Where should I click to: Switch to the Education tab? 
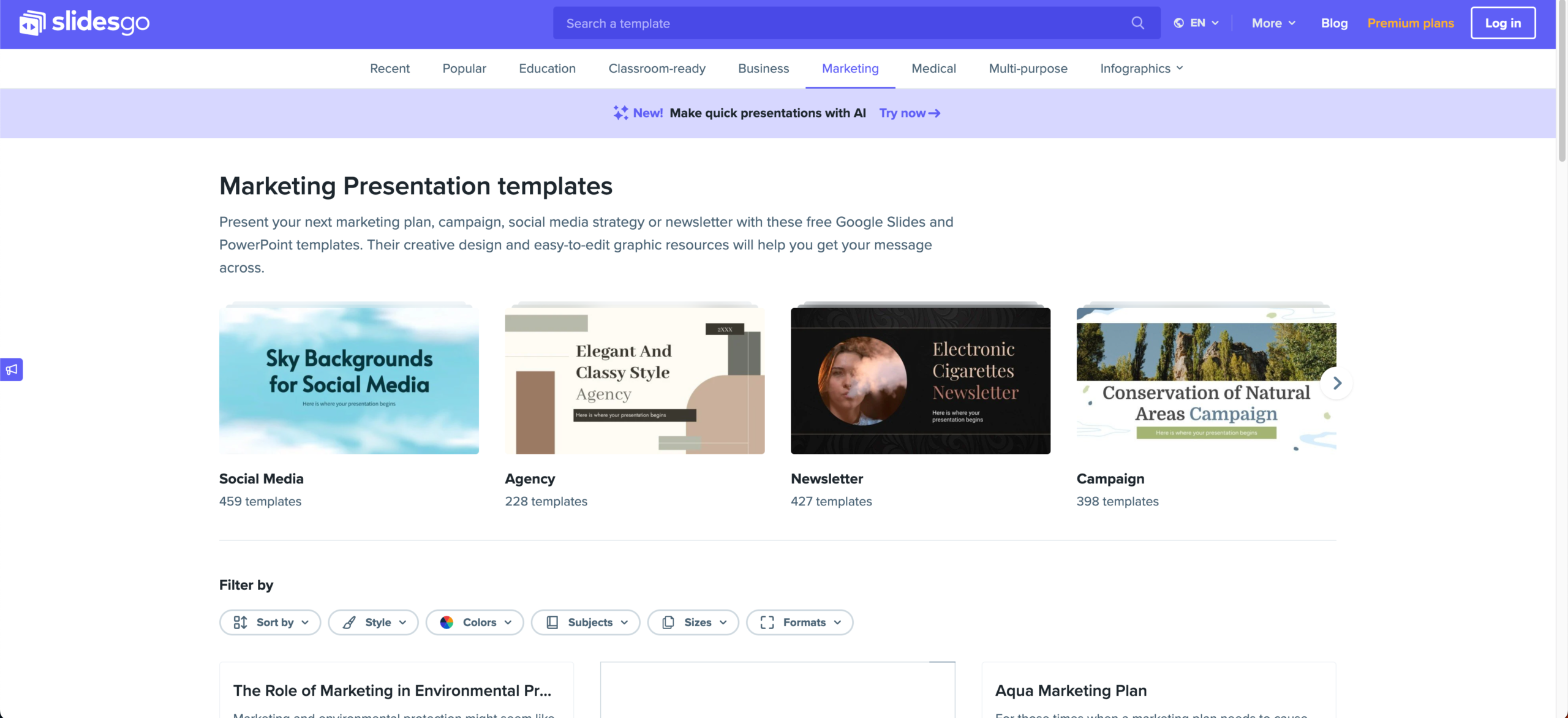(547, 69)
